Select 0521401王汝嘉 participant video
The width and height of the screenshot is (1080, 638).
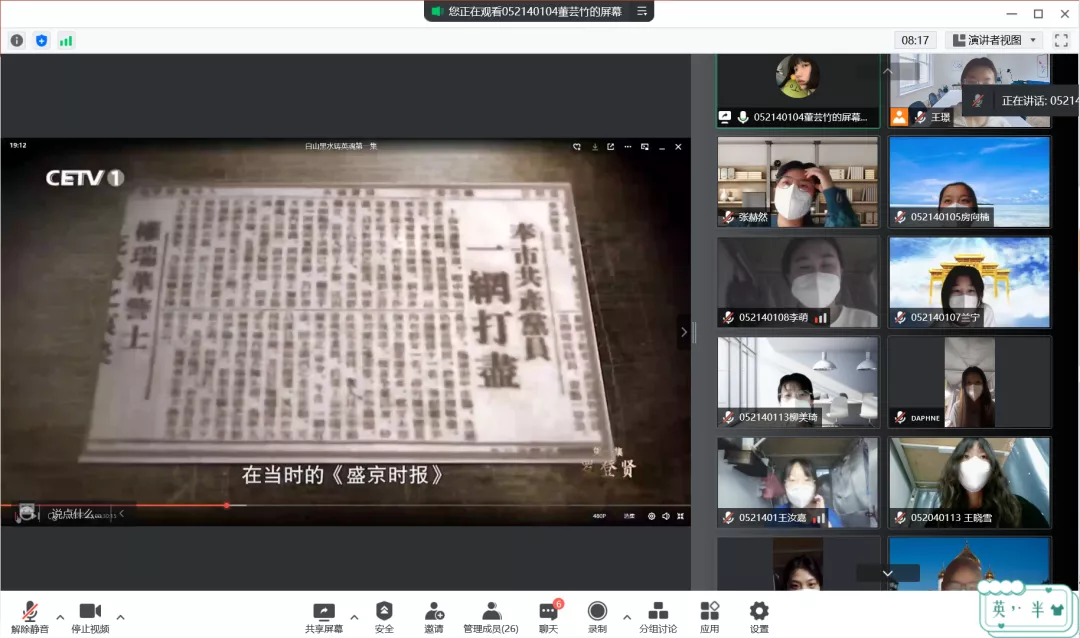pos(798,482)
